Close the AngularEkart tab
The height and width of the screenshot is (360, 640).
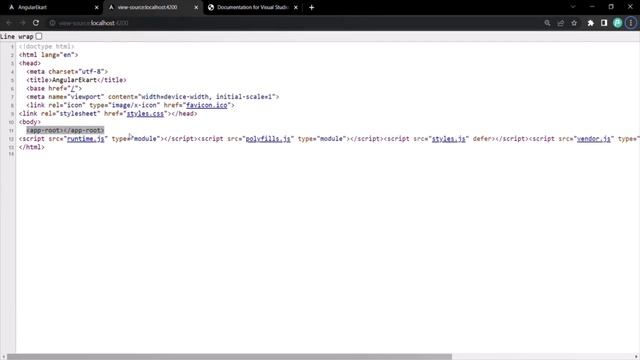click(96, 7)
